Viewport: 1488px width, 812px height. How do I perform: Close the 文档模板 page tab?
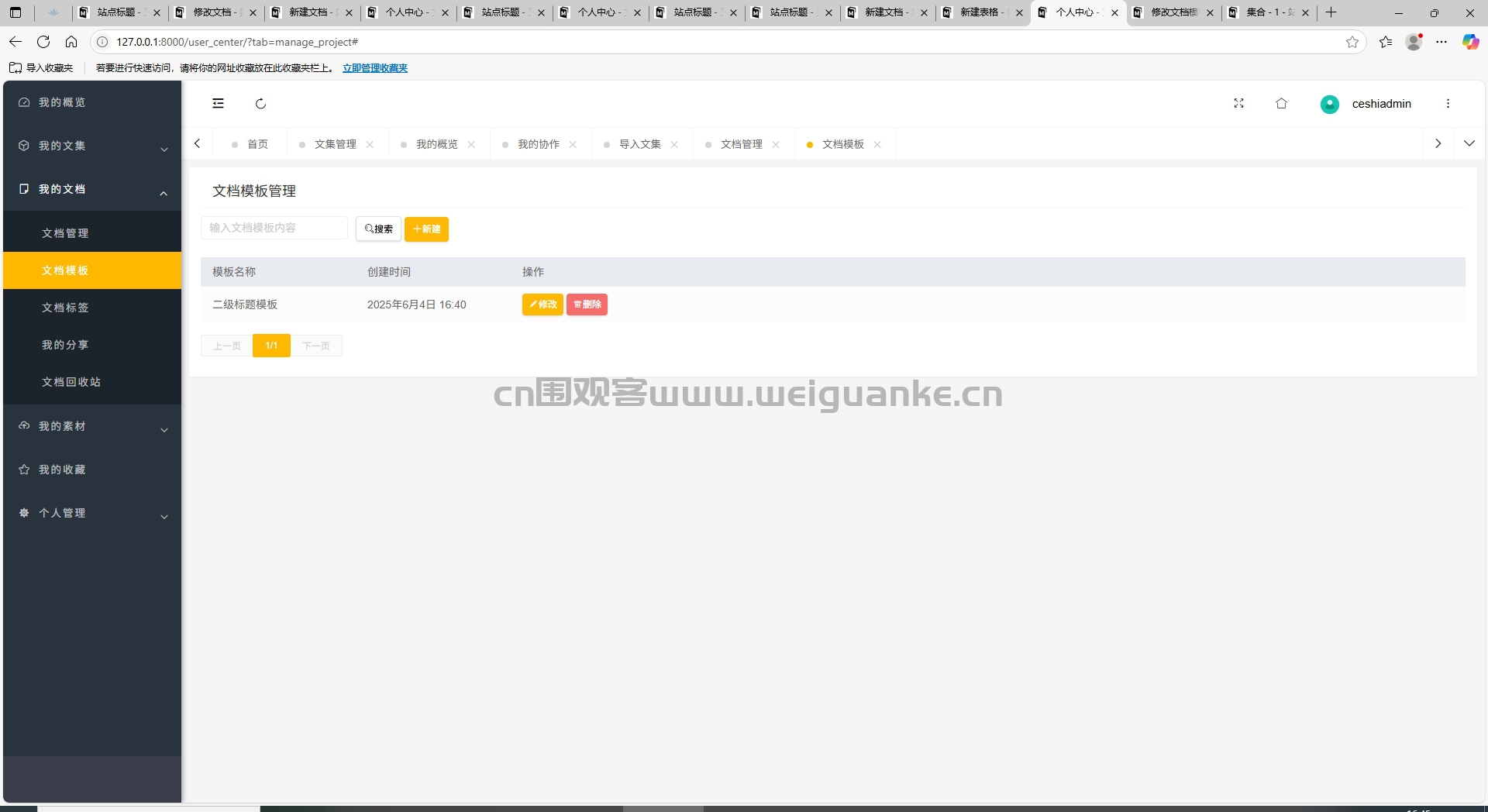coord(877,145)
